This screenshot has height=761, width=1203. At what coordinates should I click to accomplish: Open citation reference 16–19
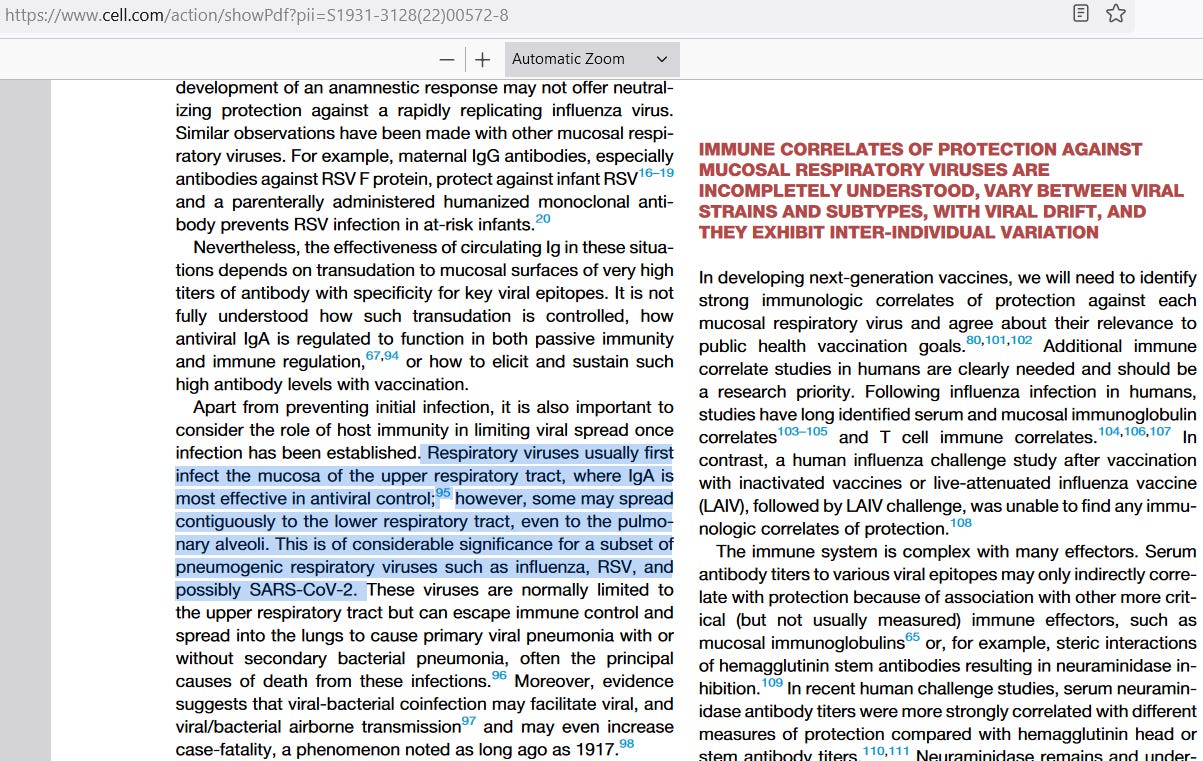(656, 173)
